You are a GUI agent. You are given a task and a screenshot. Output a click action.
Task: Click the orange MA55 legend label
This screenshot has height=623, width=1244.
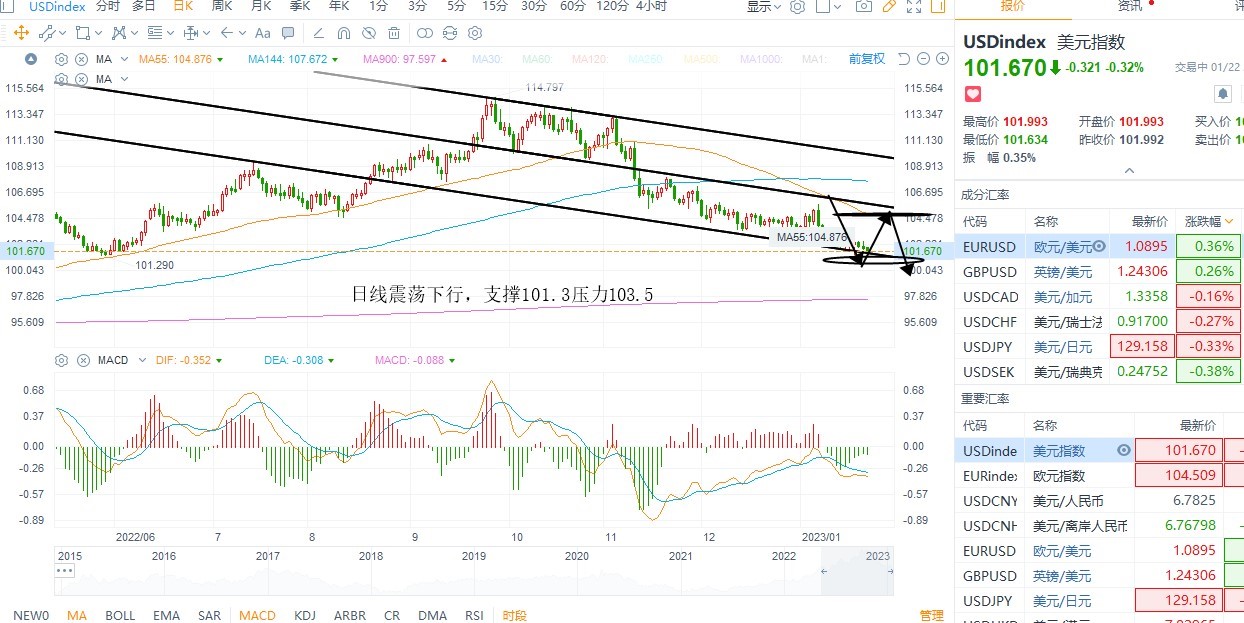coord(175,59)
